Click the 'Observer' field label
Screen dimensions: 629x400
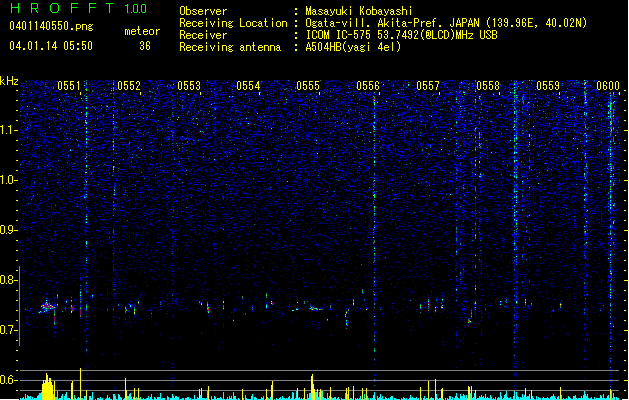pos(203,11)
